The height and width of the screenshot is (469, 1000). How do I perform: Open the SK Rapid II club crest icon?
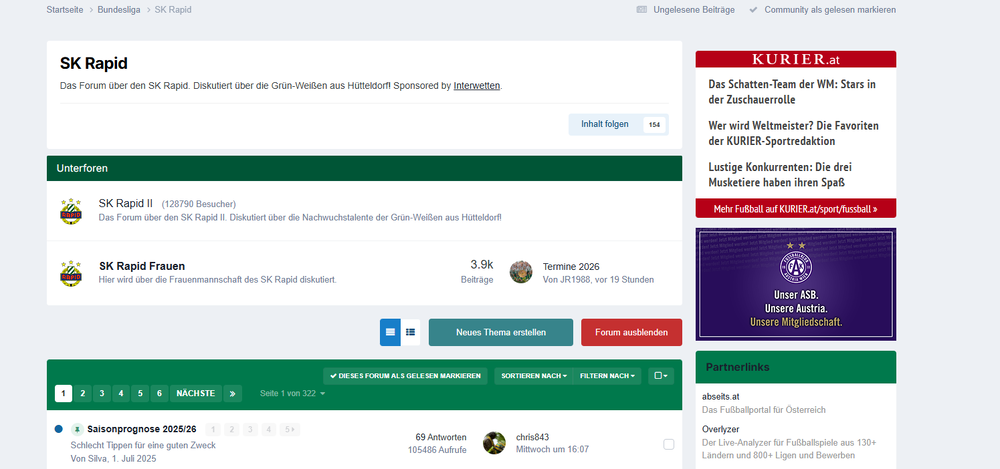(71, 211)
